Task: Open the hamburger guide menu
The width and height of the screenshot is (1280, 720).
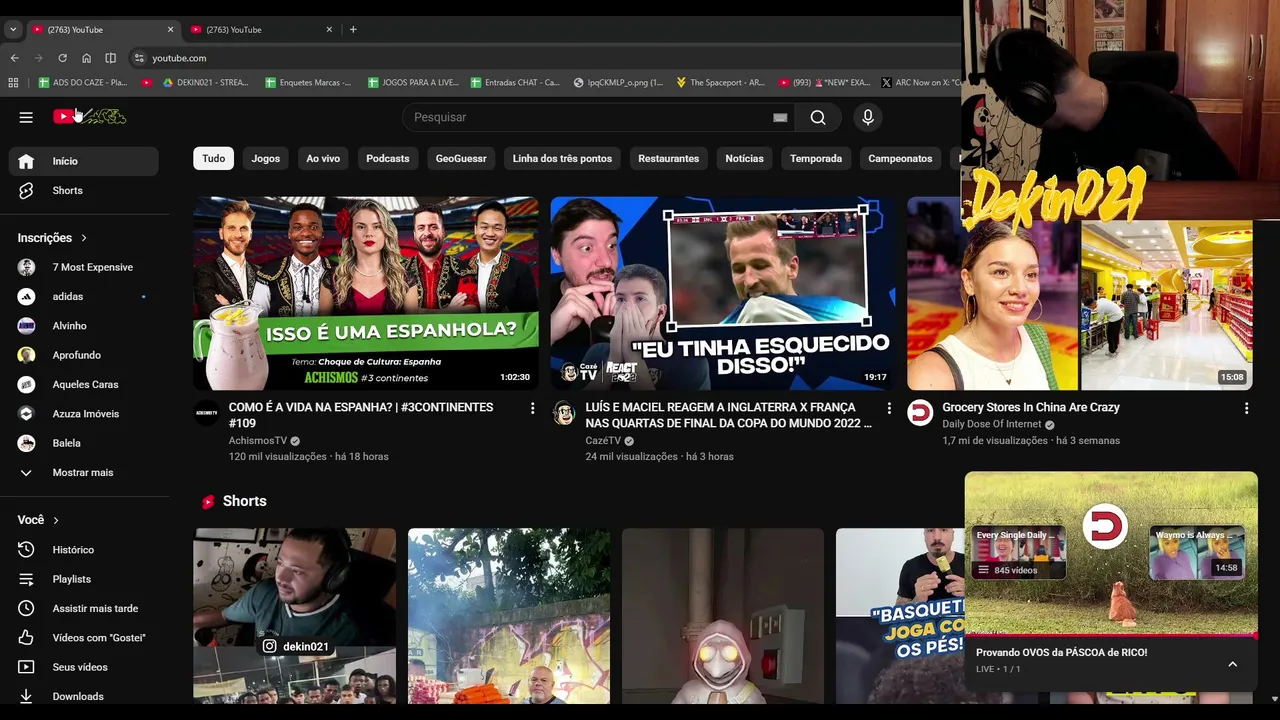Action: (26, 117)
